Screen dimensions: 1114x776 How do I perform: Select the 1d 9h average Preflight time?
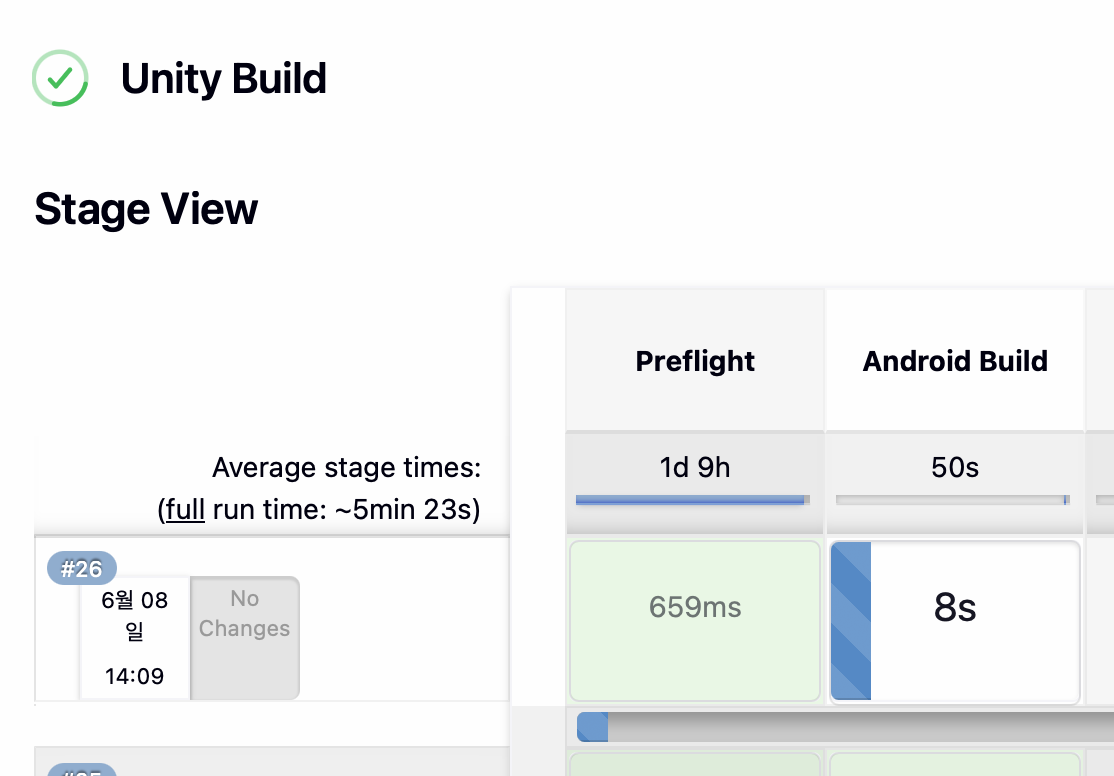pyautogui.click(x=695, y=468)
